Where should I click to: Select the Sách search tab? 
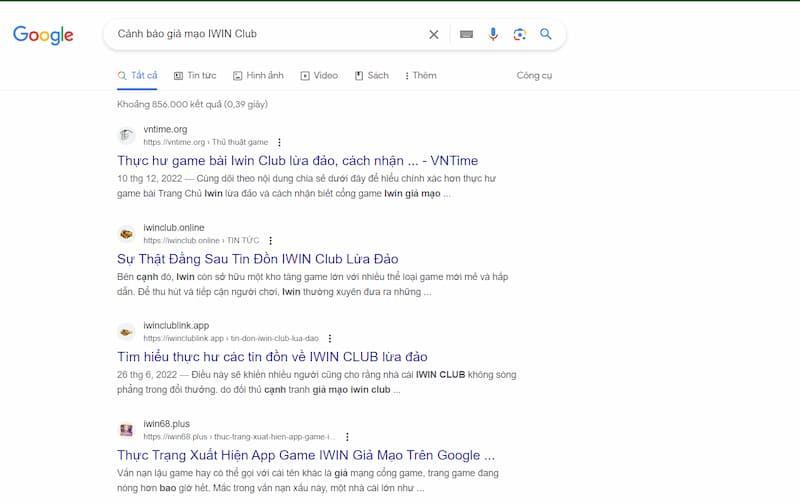(372, 75)
